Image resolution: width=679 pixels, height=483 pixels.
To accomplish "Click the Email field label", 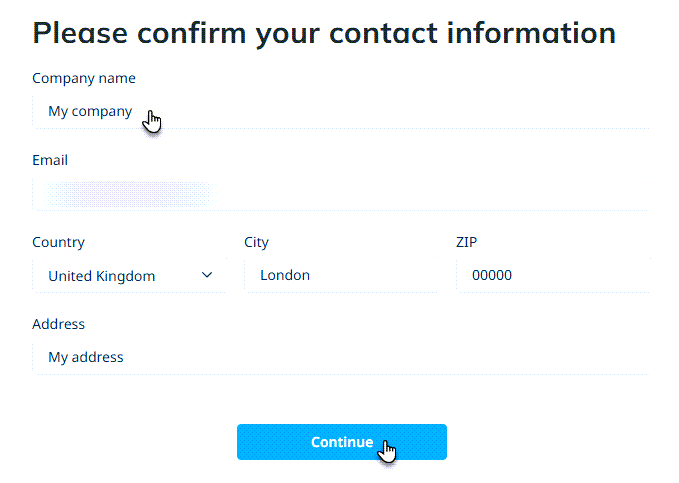I will 50,160.
